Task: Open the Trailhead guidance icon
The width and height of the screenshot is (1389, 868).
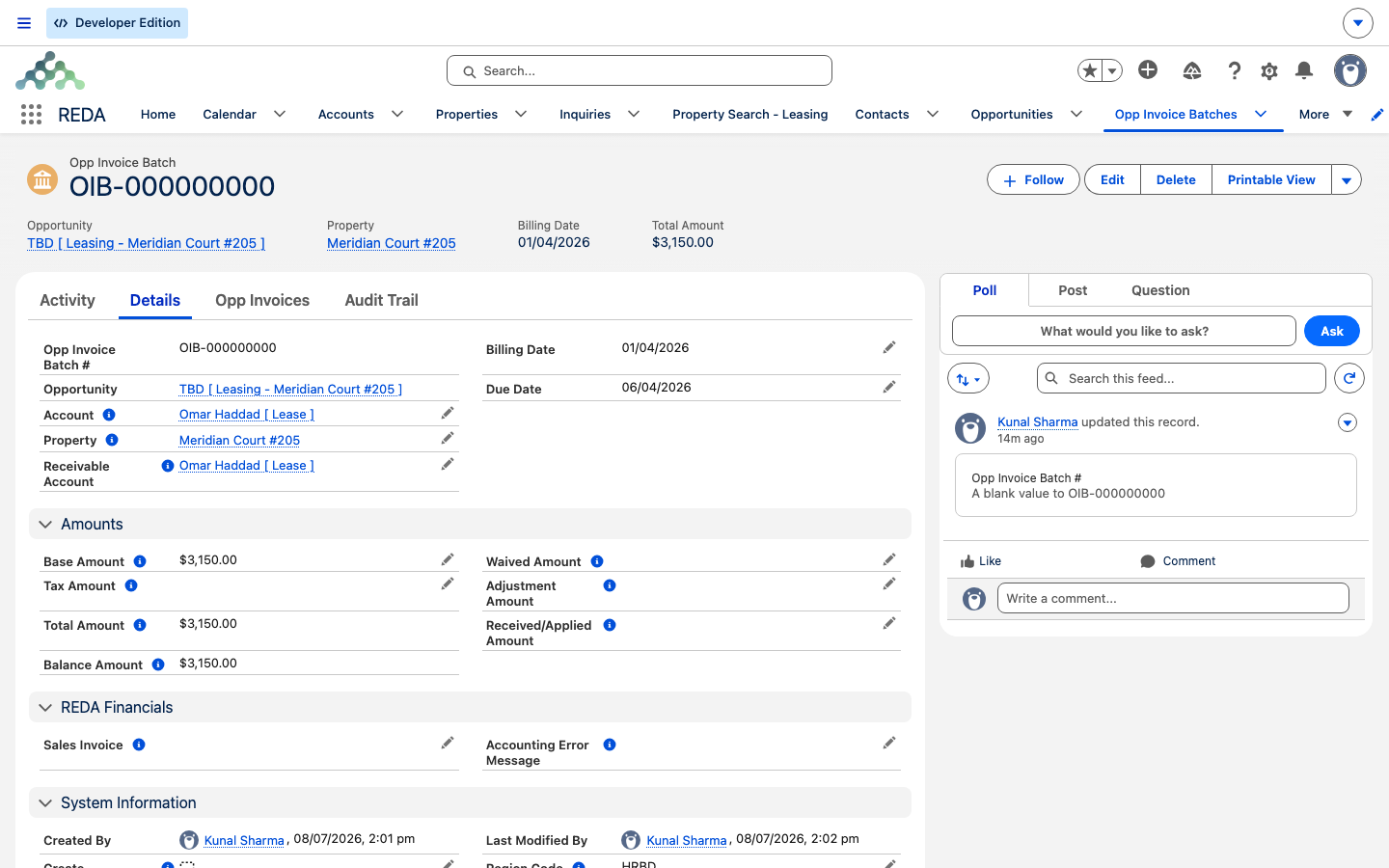Action: (x=1192, y=70)
